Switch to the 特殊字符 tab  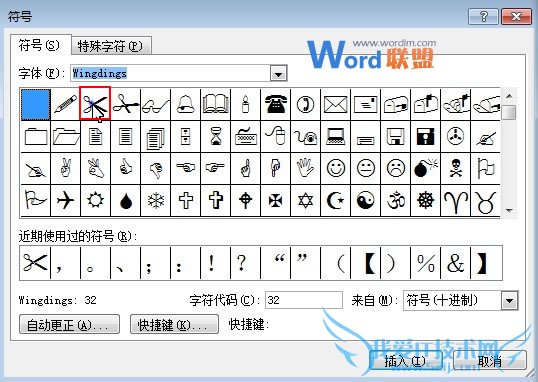click(x=111, y=46)
